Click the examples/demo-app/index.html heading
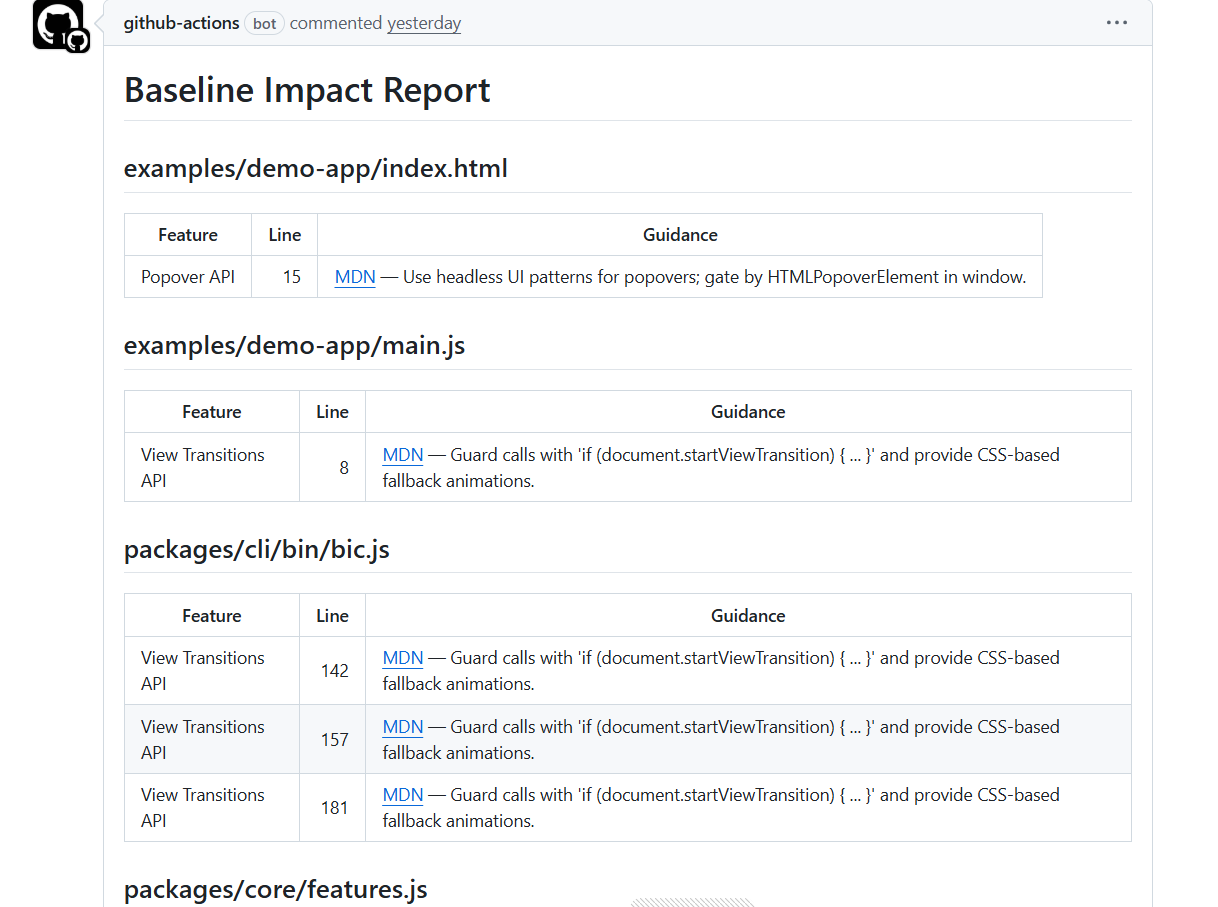 click(x=316, y=169)
